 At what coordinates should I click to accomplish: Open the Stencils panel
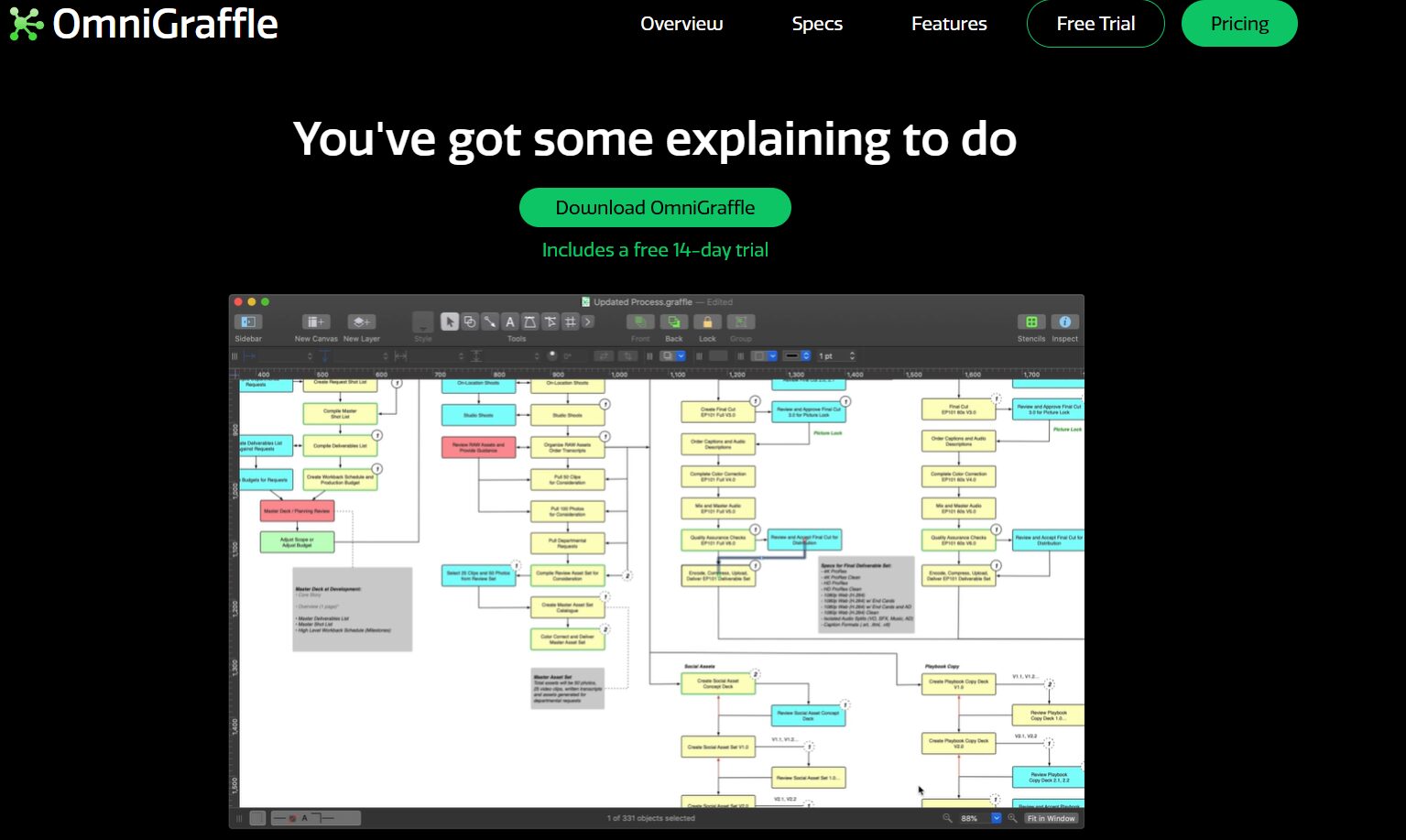pyautogui.click(x=1031, y=322)
